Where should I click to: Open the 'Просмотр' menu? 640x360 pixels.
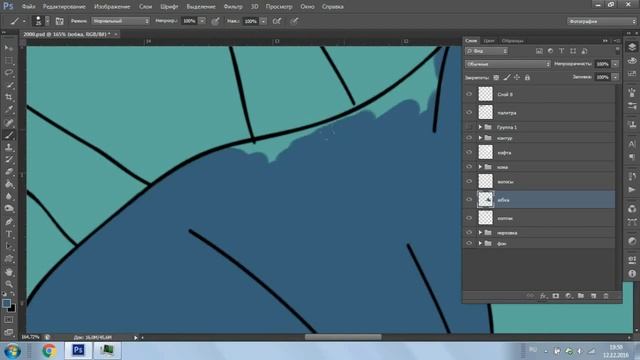point(279,7)
